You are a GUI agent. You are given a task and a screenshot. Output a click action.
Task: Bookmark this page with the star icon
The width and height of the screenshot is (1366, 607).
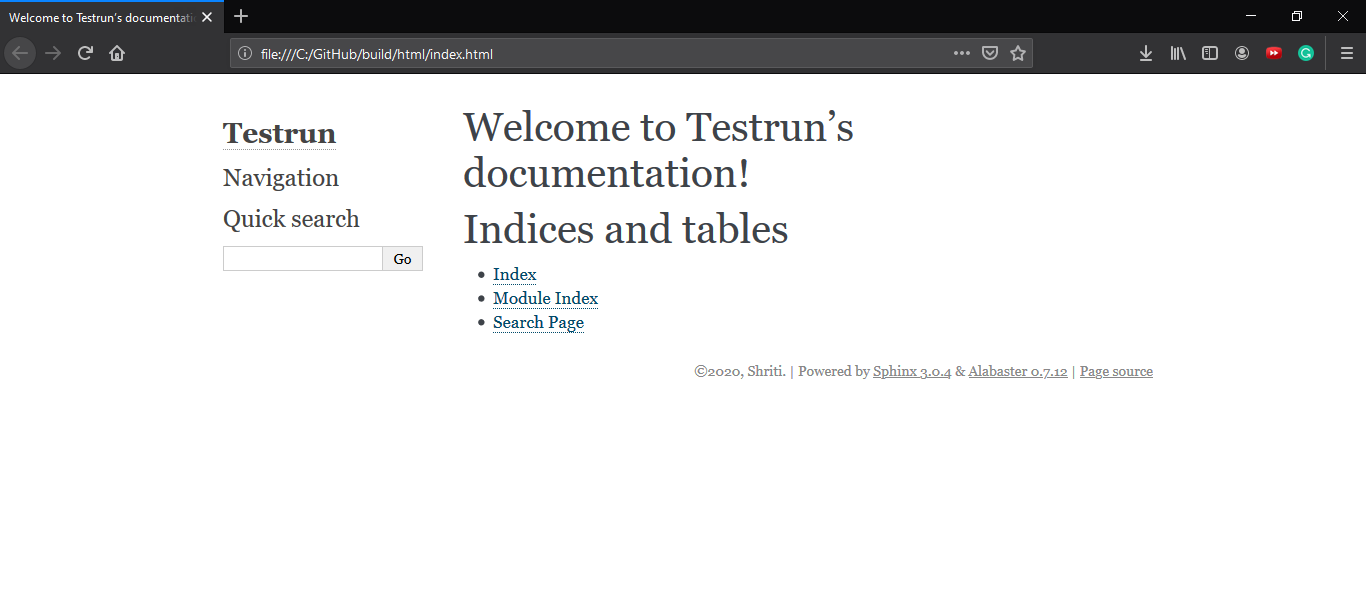coord(1018,54)
